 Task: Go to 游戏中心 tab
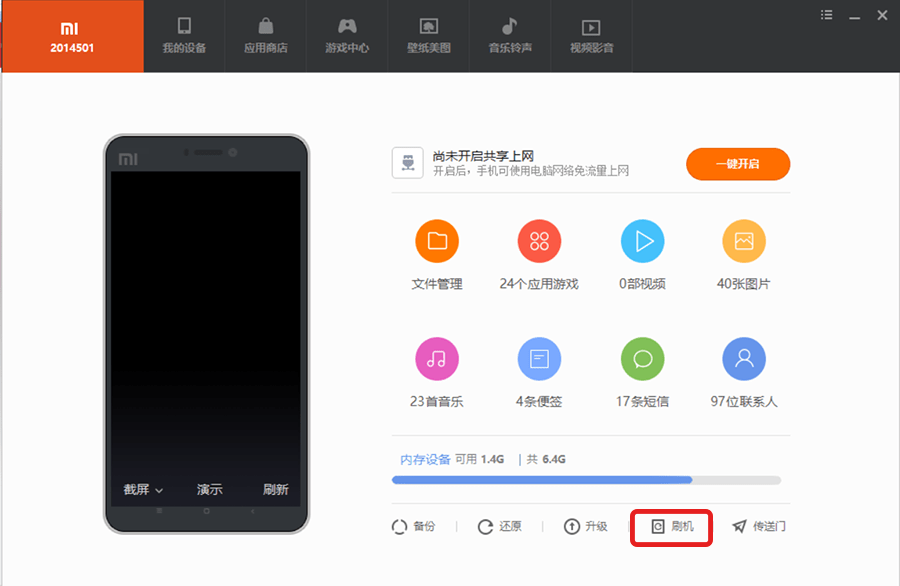point(347,36)
